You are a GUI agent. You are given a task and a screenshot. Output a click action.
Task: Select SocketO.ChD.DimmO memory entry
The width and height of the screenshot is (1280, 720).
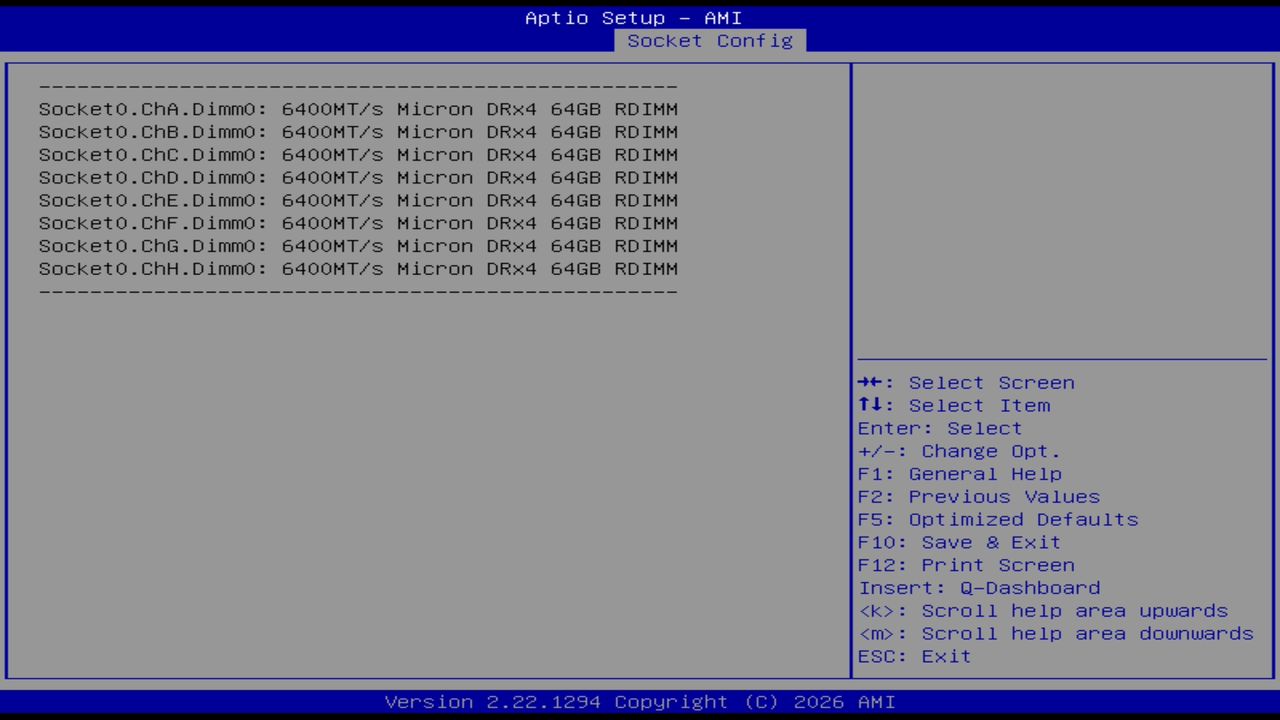358,177
